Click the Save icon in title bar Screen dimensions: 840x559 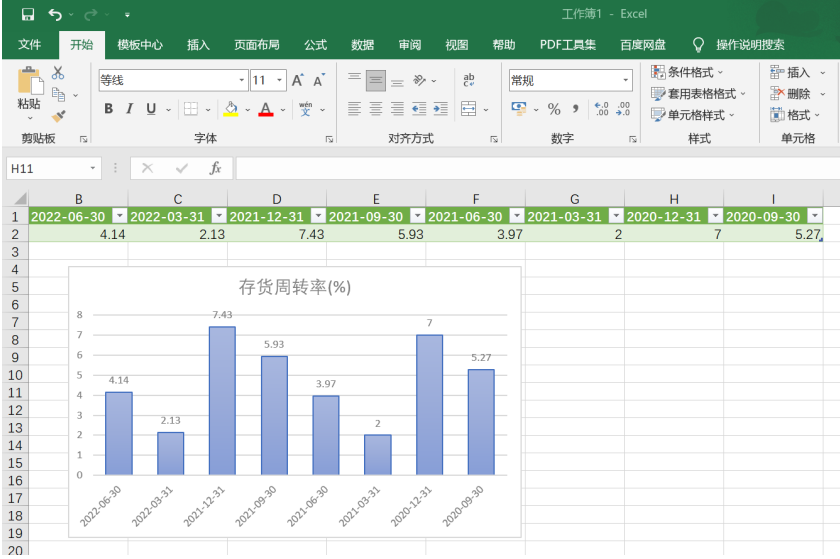27,14
